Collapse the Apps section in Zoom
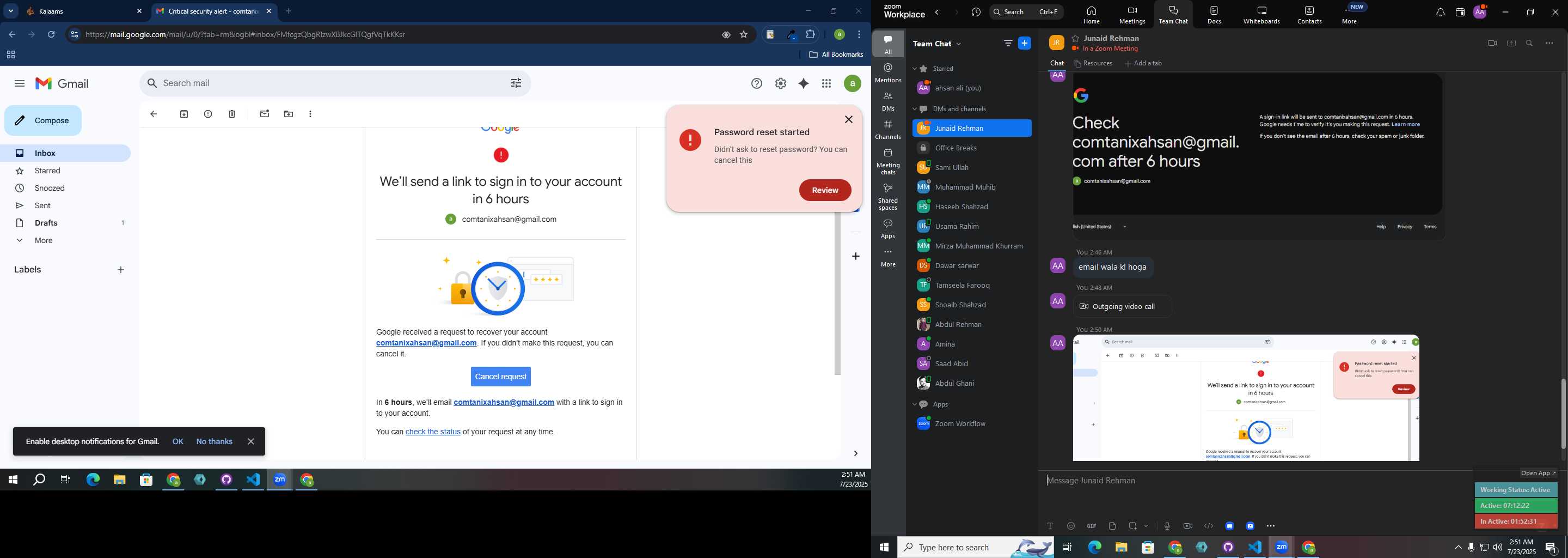This screenshot has width=1568, height=558. coord(914,405)
